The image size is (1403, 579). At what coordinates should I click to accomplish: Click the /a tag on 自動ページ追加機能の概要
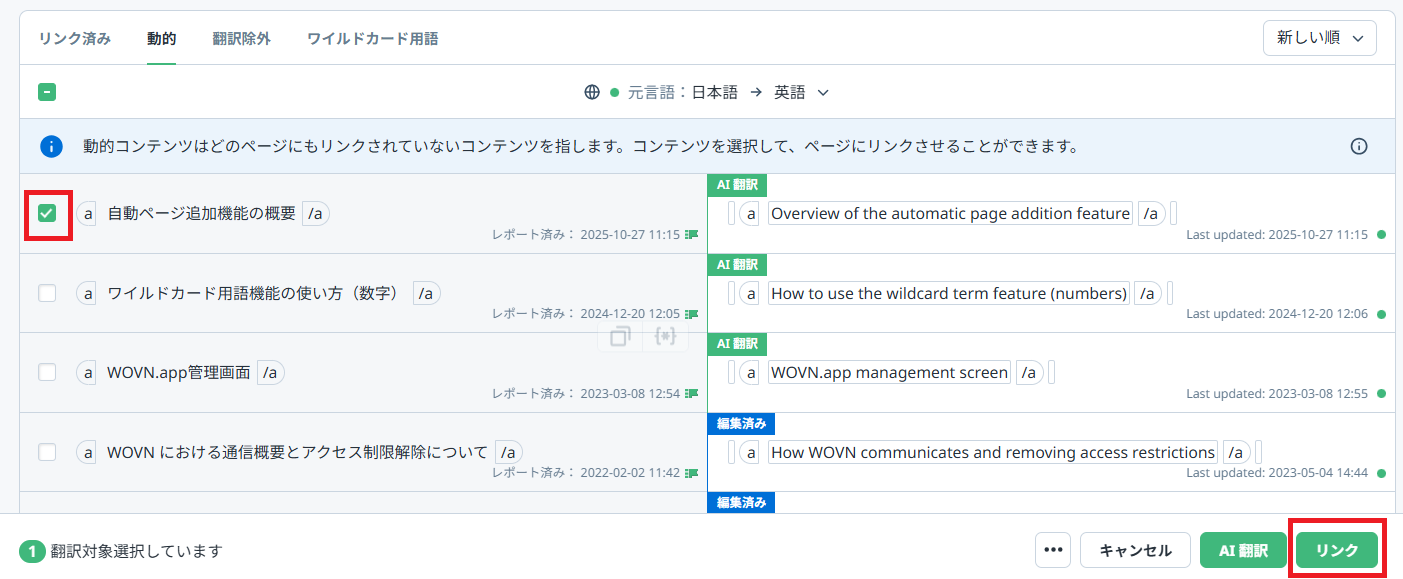tap(314, 213)
